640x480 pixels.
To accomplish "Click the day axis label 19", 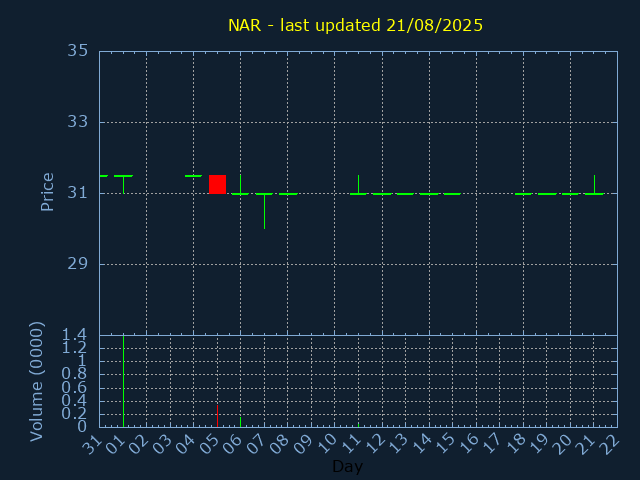I will pyautogui.click(x=539, y=444).
